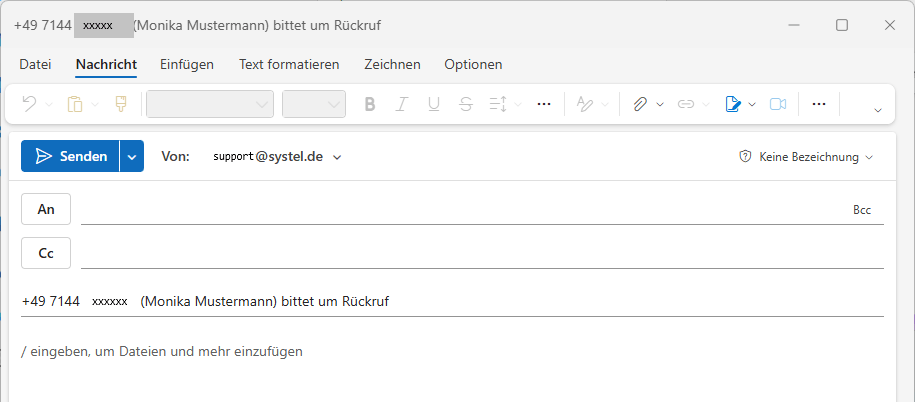Select the Format Painter brush
915x402 pixels.
click(121, 103)
